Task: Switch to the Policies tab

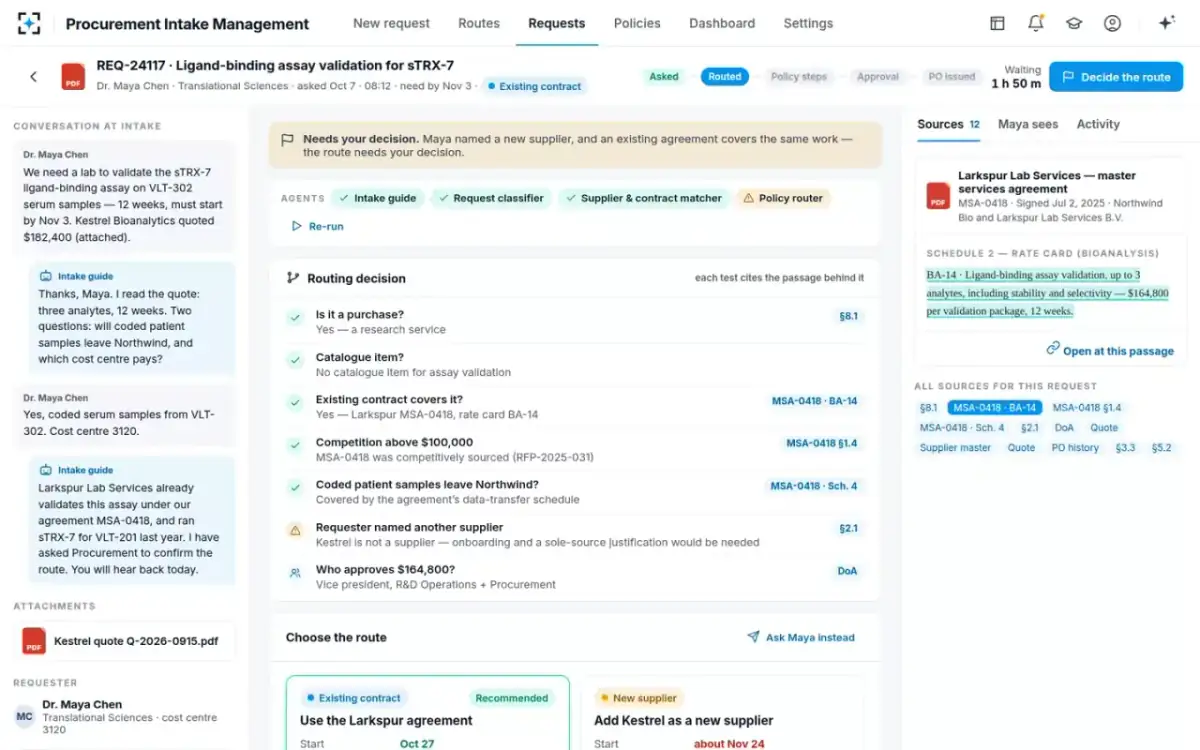Action: click(x=637, y=23)
